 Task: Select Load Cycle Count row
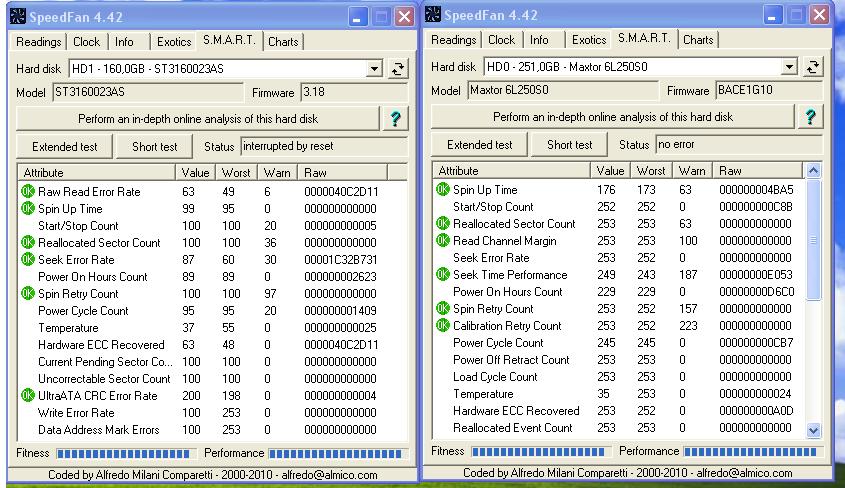[619, 377]
